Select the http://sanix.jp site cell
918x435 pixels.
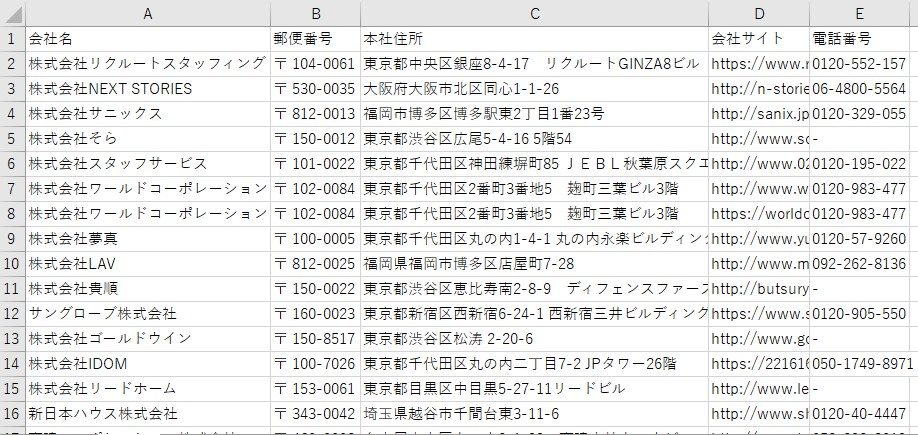click(759, 114)
